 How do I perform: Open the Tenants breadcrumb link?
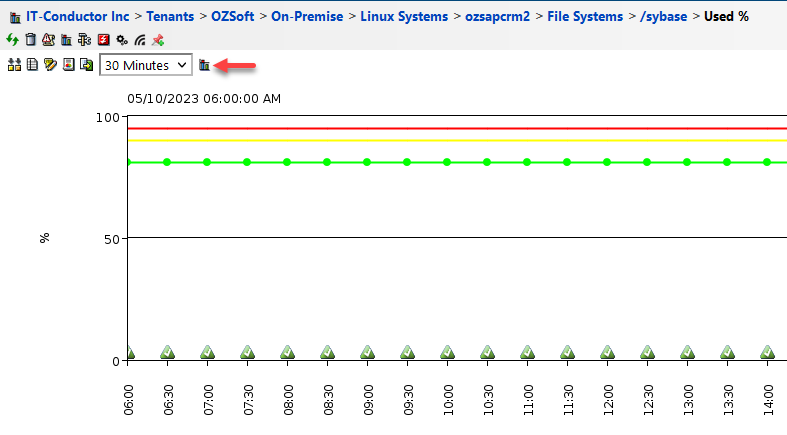coord(170,17)
